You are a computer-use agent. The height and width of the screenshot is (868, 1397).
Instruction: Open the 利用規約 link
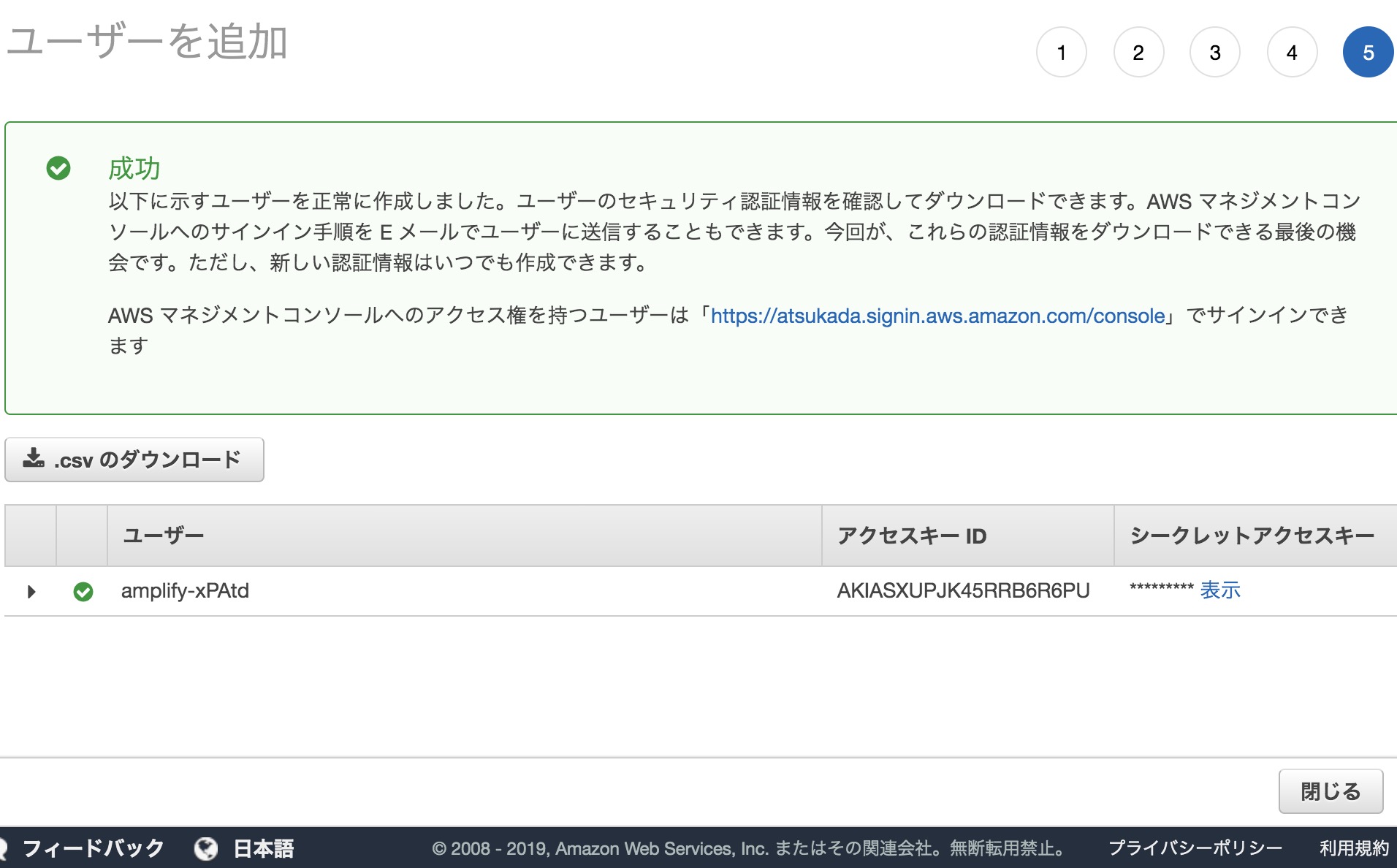click(x=1354, y=848)
